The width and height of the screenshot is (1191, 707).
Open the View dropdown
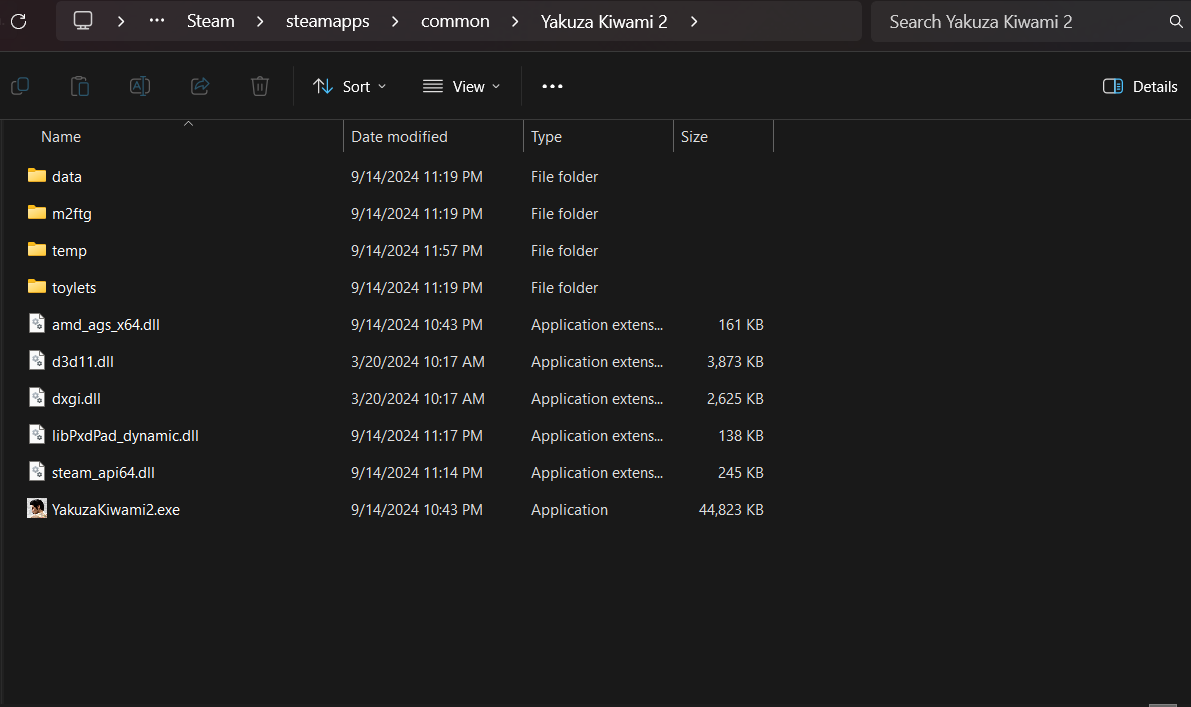[461, 86]
